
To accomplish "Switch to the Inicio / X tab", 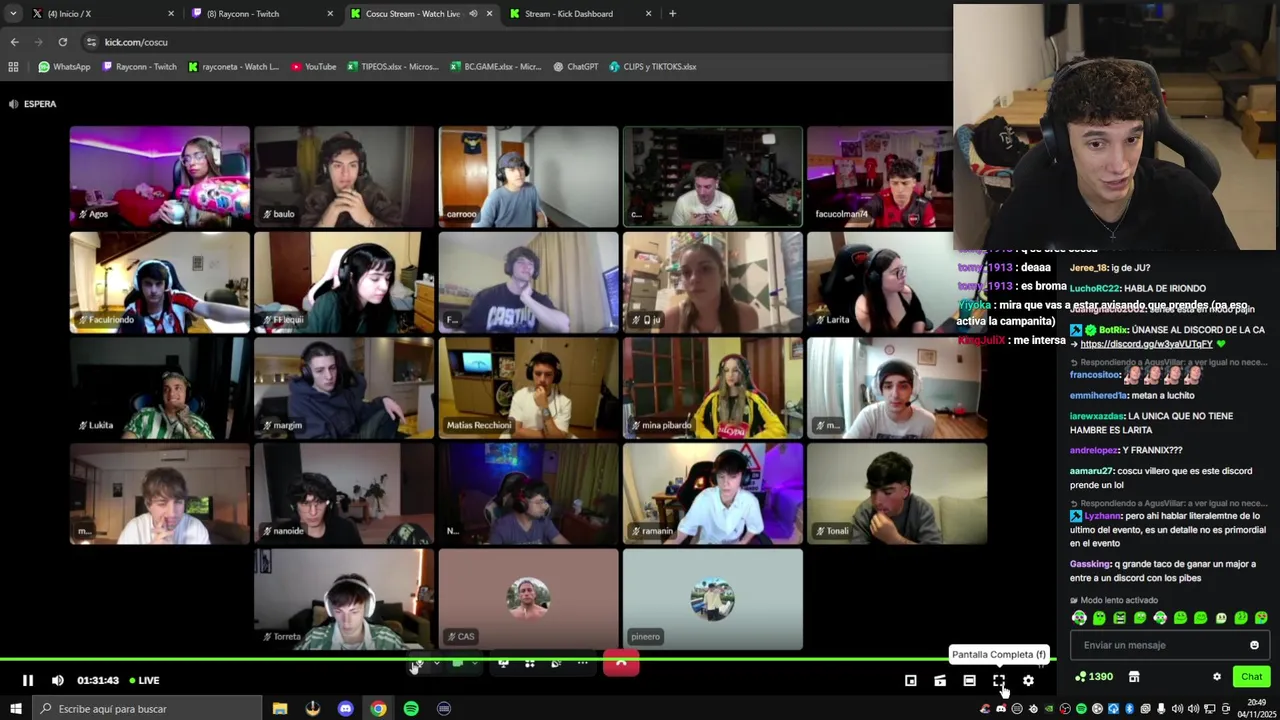I will 98,14.
